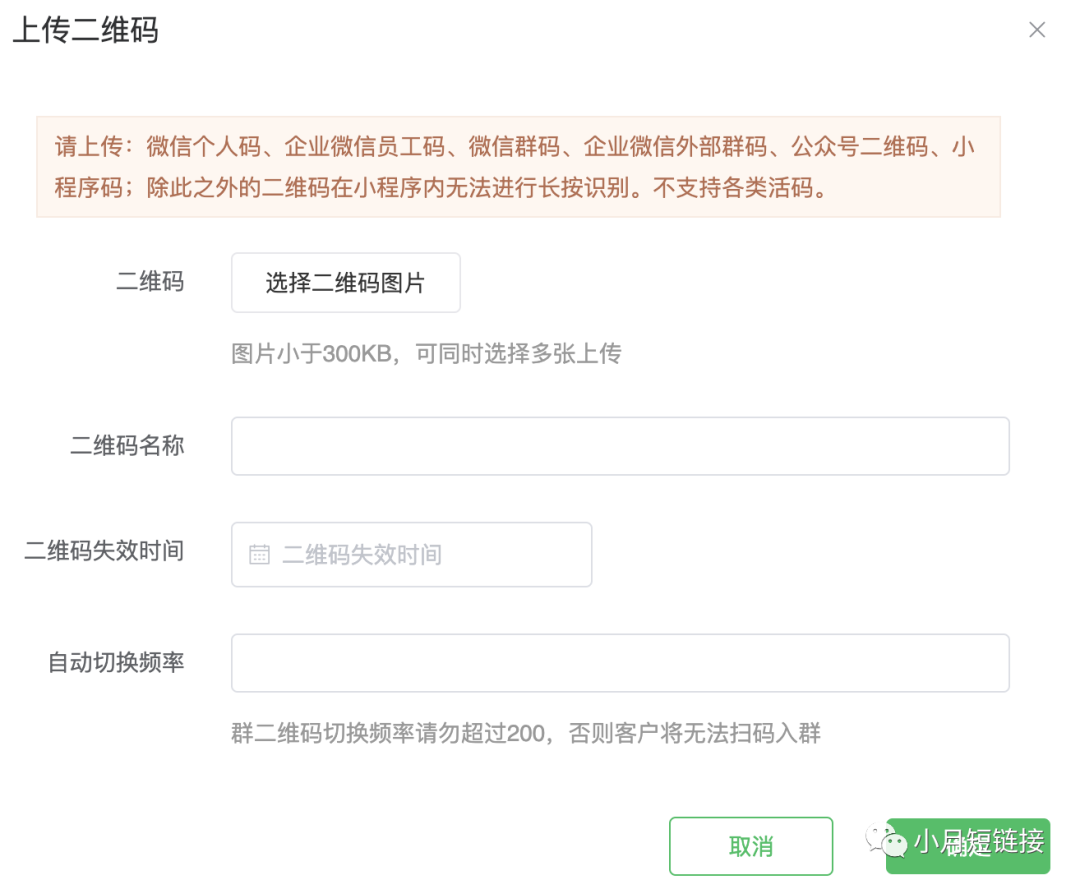The width and height of the screenshot is (1080, 889).
Task: Click the 二维码失效时间 placeholder text
Action: (x=362, y=554)
